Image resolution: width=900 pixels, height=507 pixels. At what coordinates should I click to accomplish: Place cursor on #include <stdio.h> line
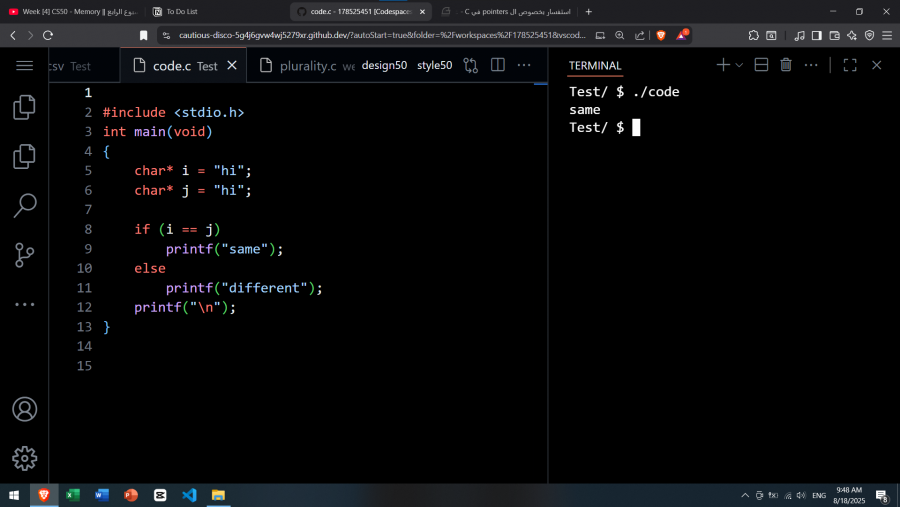tap(173, 113)
